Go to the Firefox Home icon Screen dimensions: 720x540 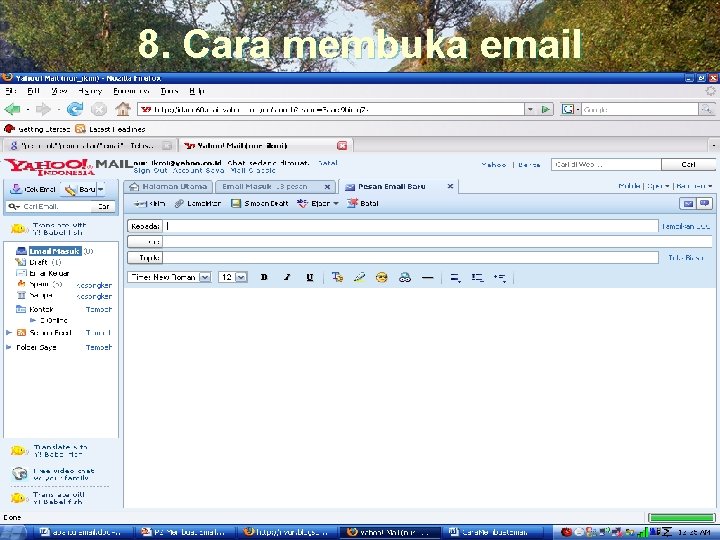coord(123,109)
